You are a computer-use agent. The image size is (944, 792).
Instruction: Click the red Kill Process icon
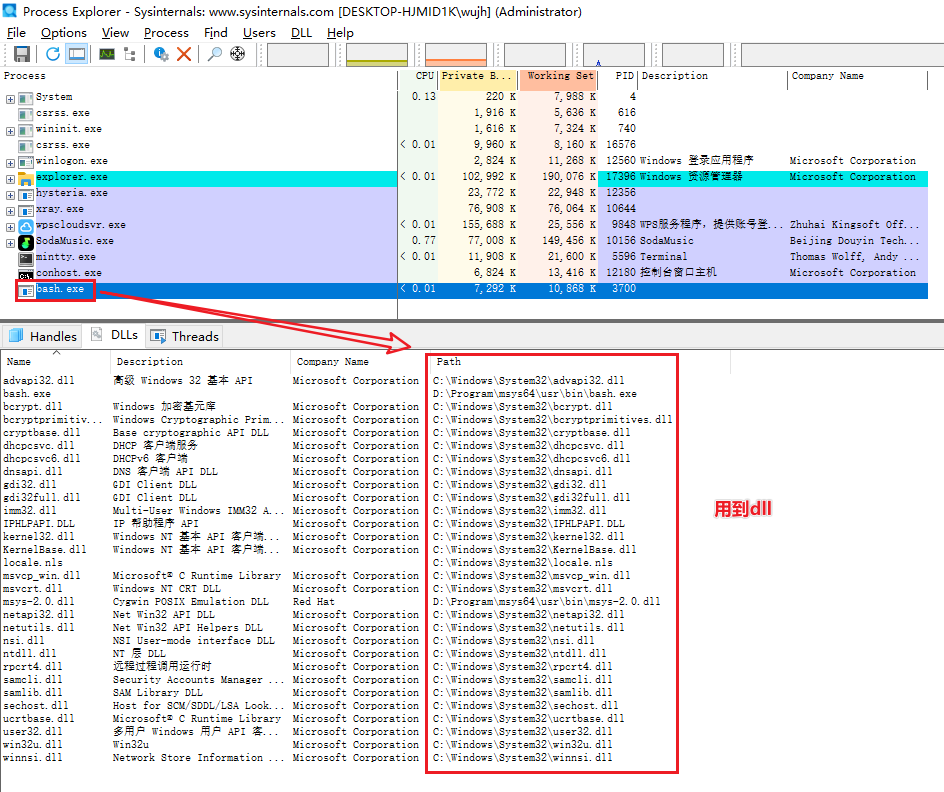[184, 54]
